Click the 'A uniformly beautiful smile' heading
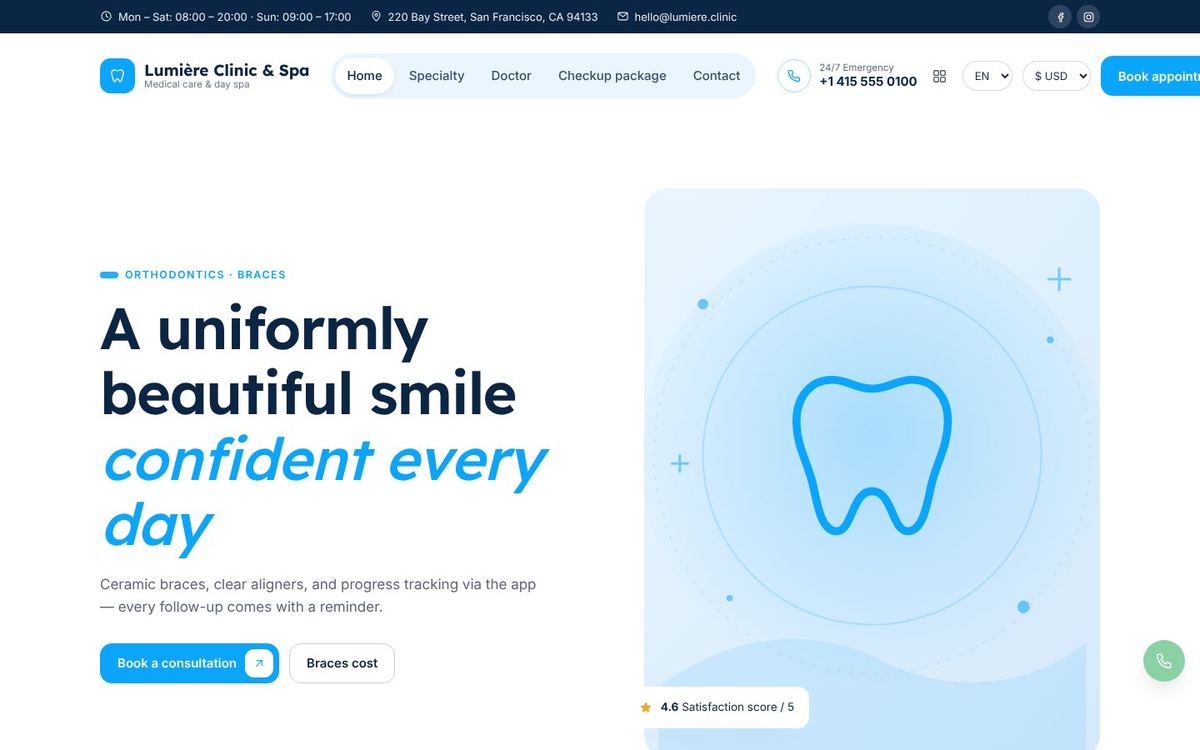This screenshot has width=1200, height=750. [308, 361]
